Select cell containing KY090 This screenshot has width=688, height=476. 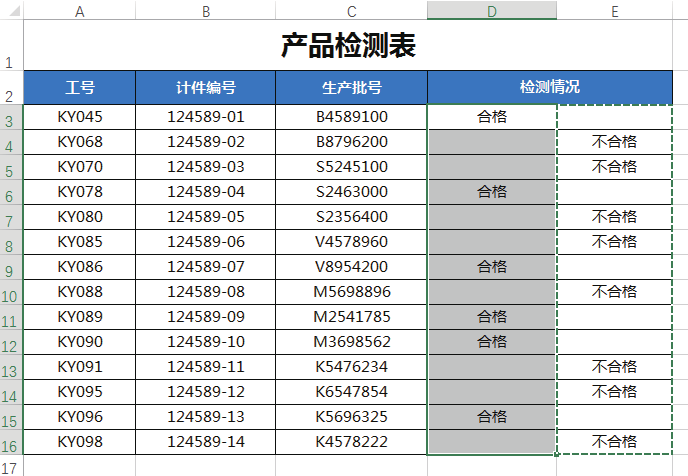point(79,342)
